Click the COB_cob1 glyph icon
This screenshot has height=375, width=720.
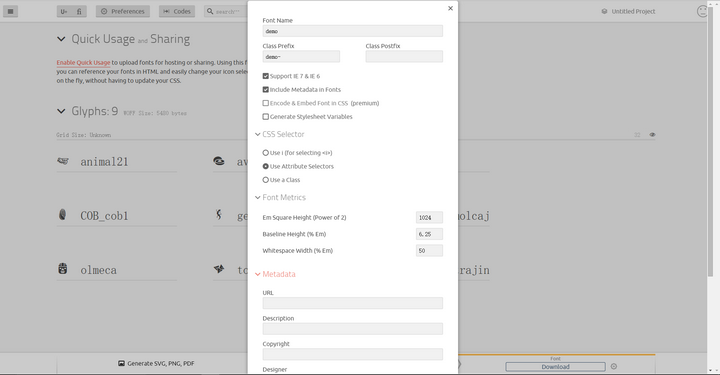62,214
